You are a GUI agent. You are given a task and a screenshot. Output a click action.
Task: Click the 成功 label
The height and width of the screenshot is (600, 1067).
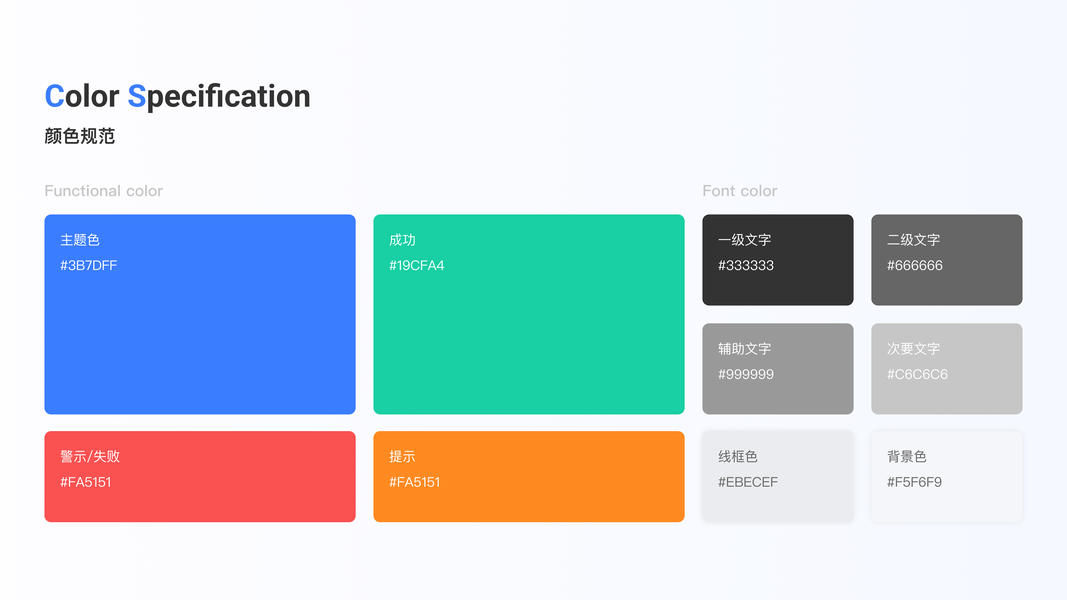point(402,240)
